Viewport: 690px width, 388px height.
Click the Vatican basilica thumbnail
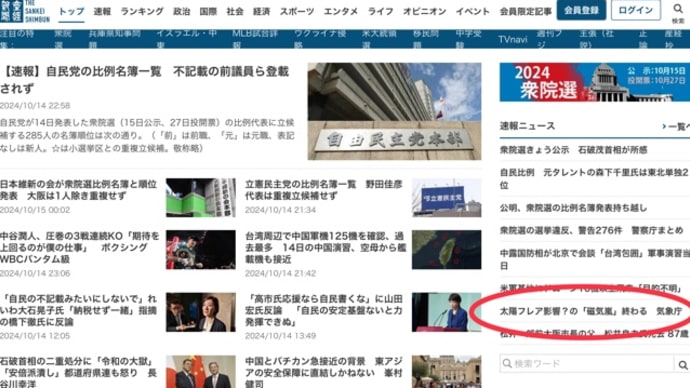pyautogui.click(x=446, y=372)
